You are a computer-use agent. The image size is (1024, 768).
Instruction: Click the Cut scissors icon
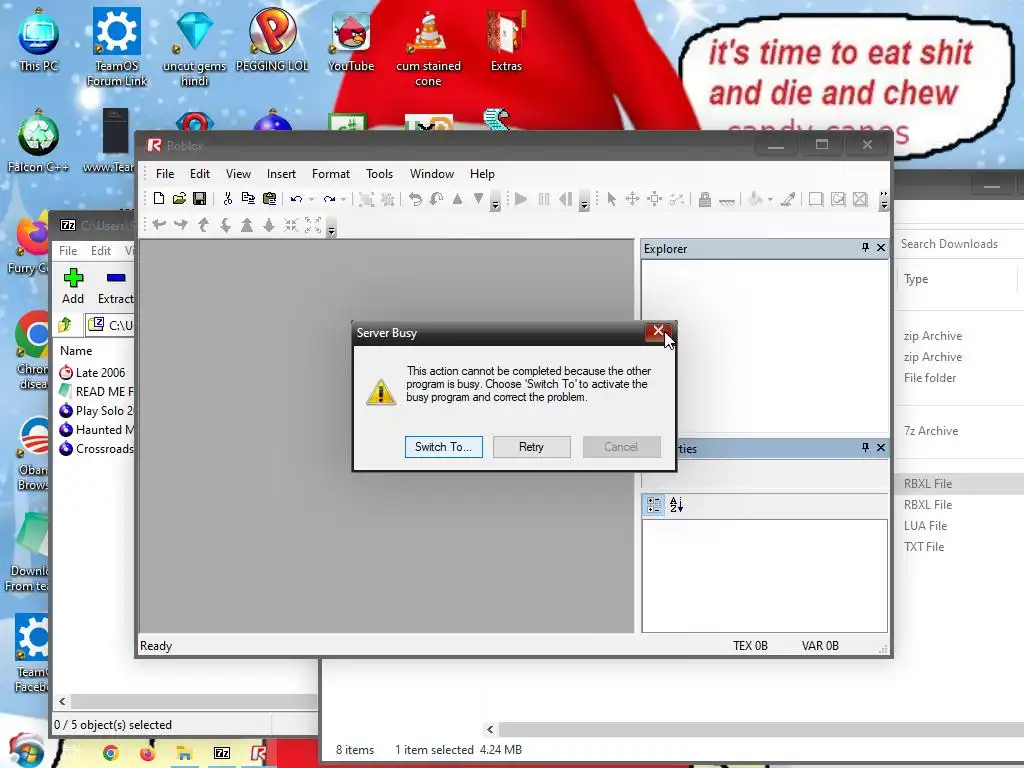pos(228,199)
